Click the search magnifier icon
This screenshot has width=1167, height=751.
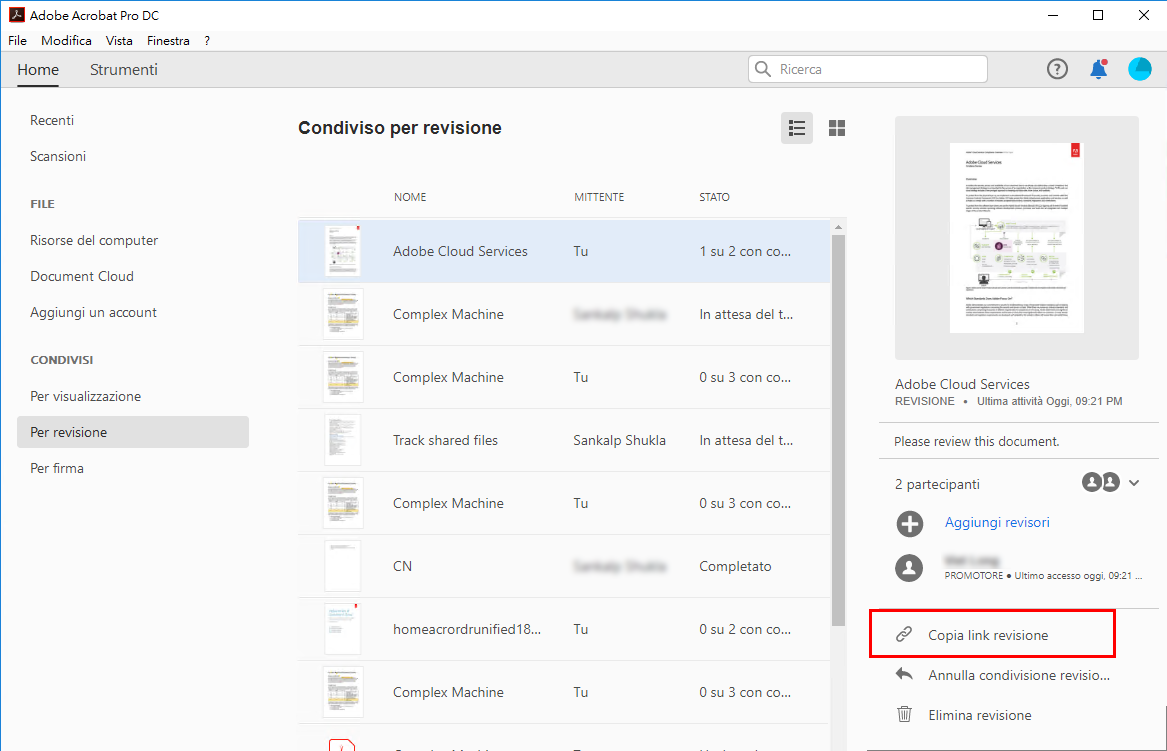[x=763, y=69]
